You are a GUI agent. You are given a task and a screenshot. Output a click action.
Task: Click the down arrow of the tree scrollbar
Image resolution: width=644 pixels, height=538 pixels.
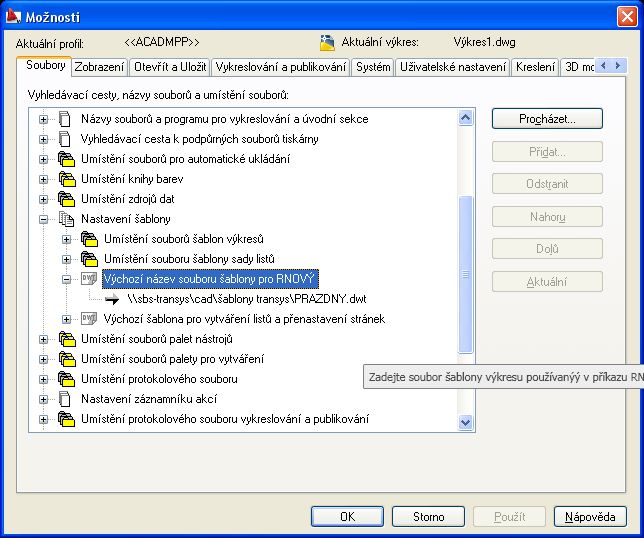(x=465, y=423)
